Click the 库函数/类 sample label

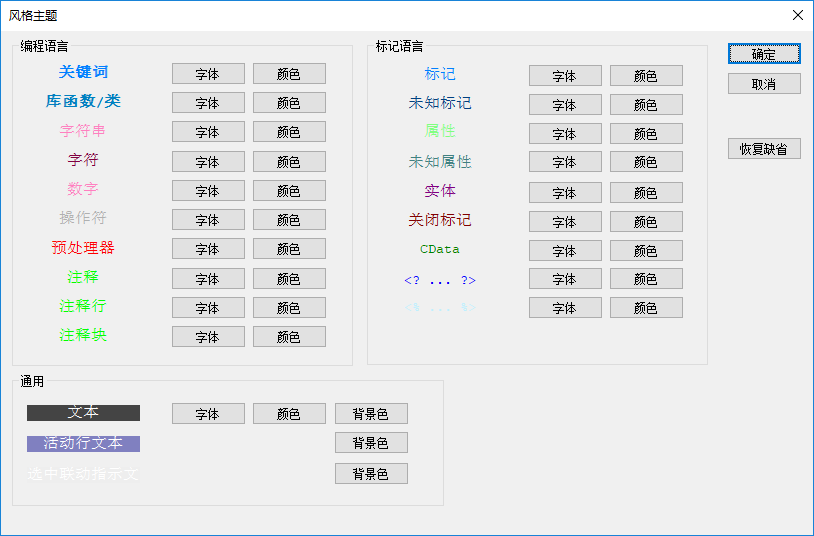[x=83, y=101]
